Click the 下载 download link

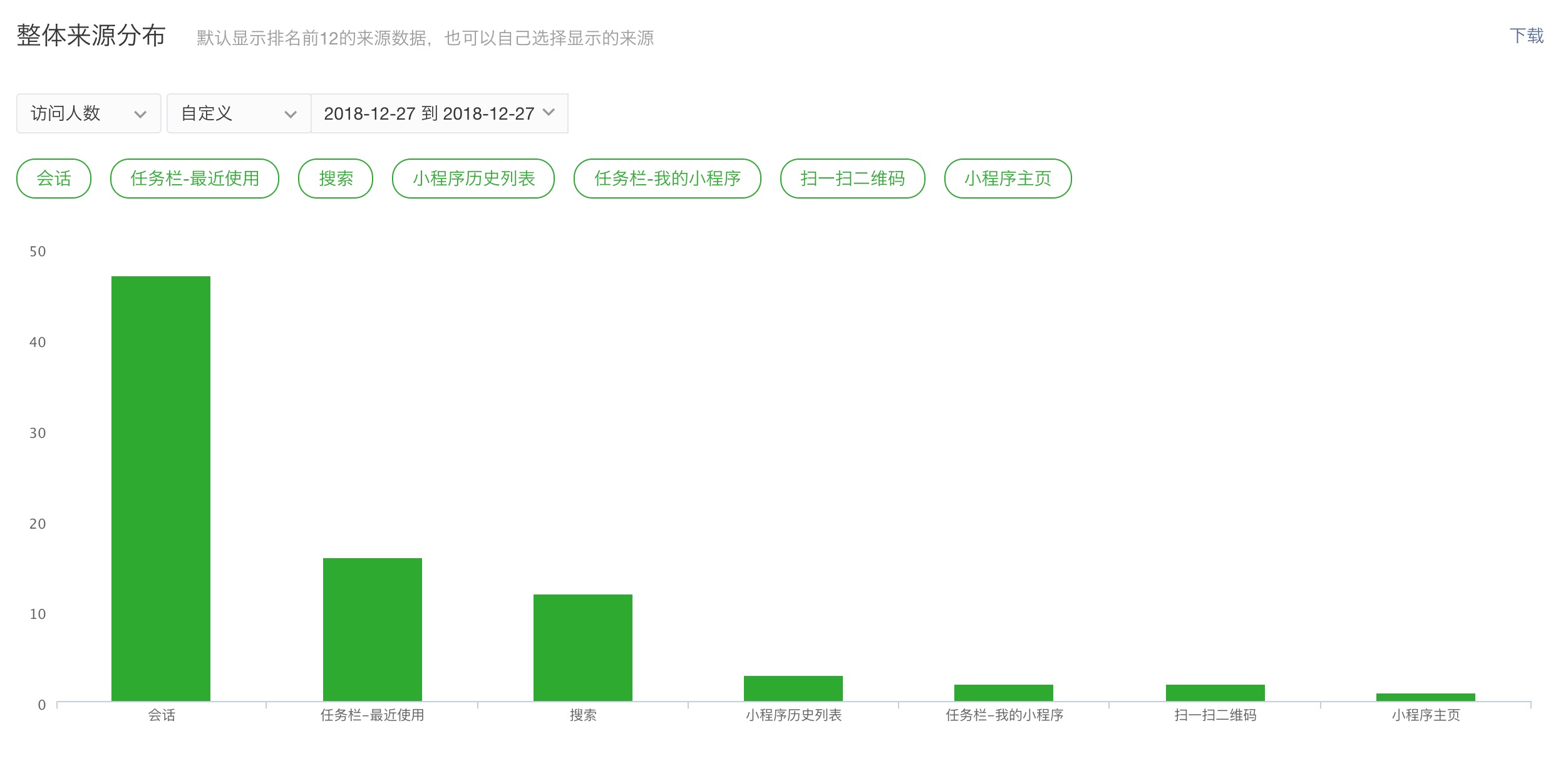coord(1526,36)
